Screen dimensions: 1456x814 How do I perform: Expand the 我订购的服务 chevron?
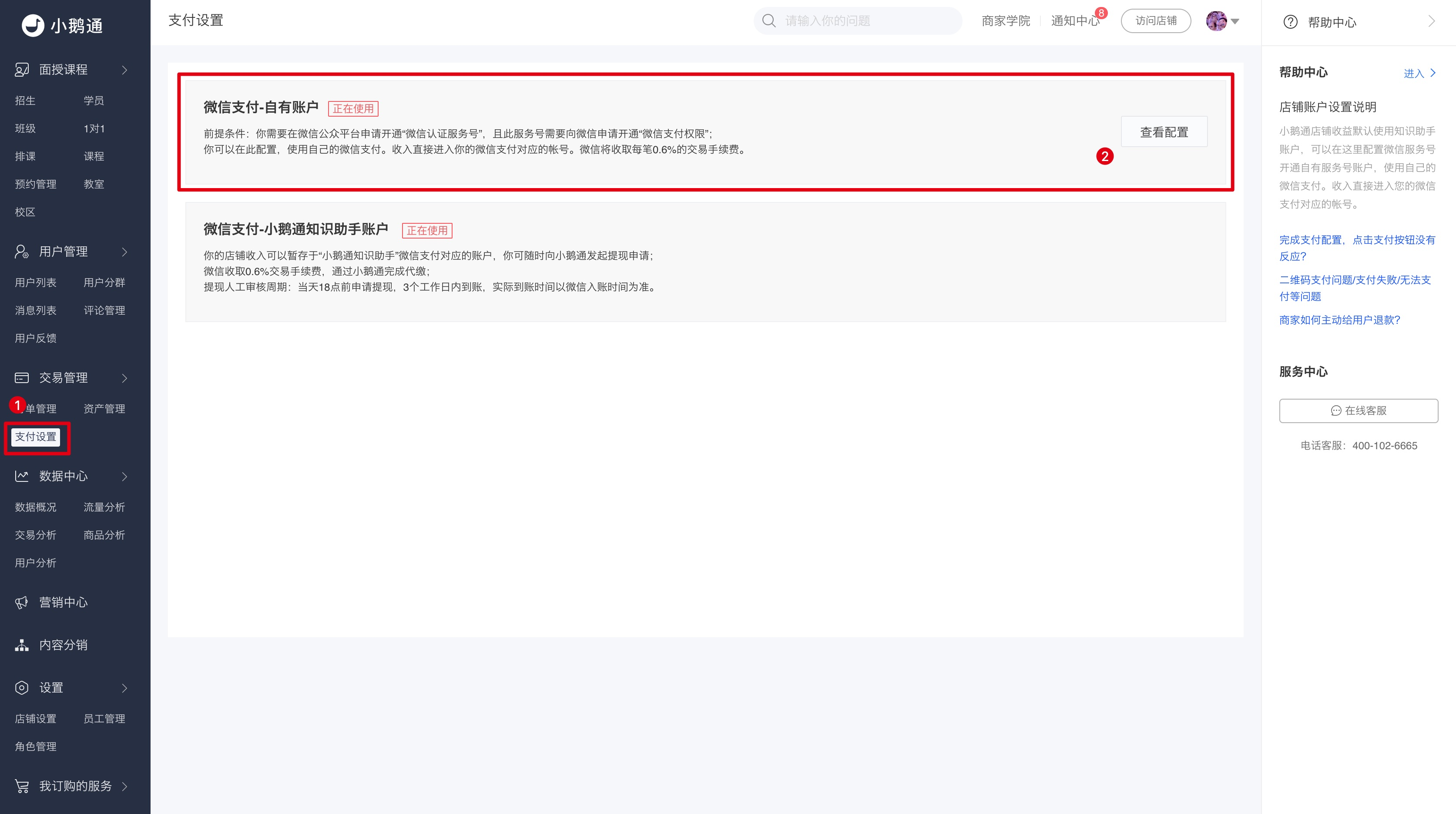[x=125, y=786]
